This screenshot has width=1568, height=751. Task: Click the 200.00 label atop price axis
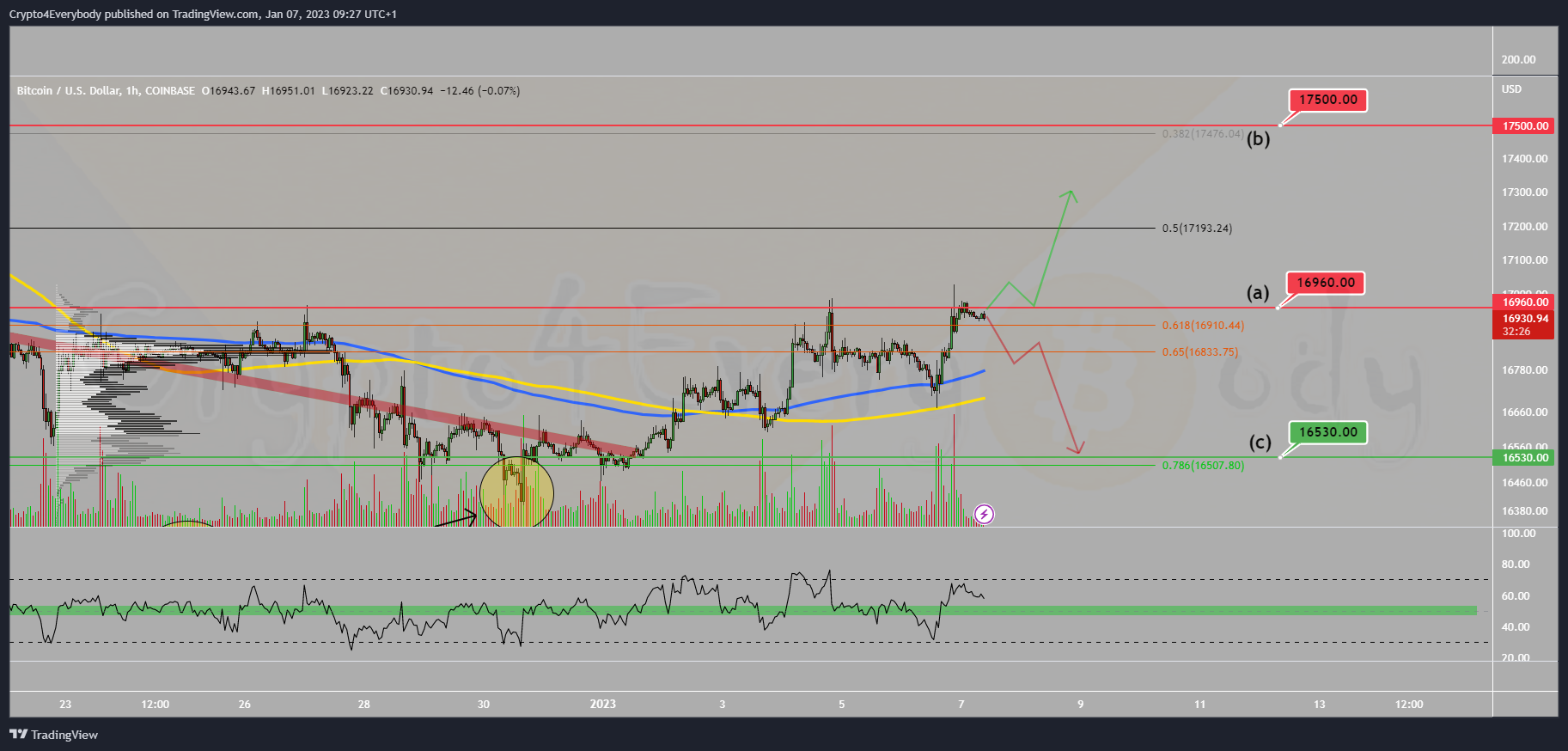click(x=1518, y=60)
